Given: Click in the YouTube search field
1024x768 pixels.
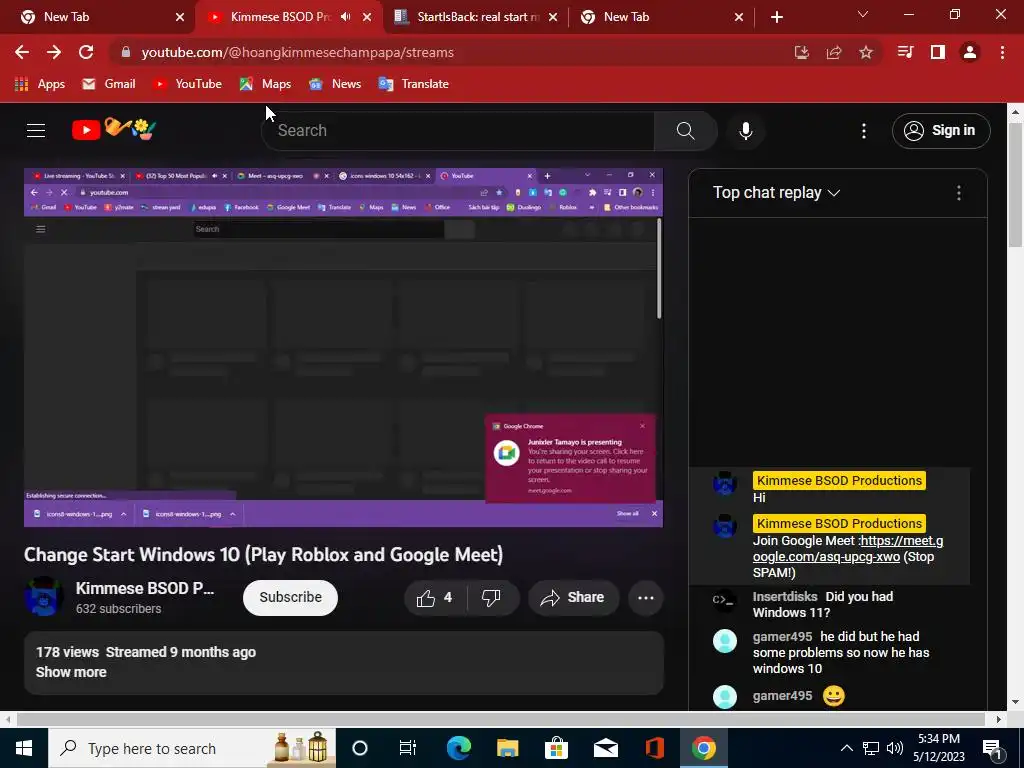Looking at the screenshot, I should click(457, 131).
